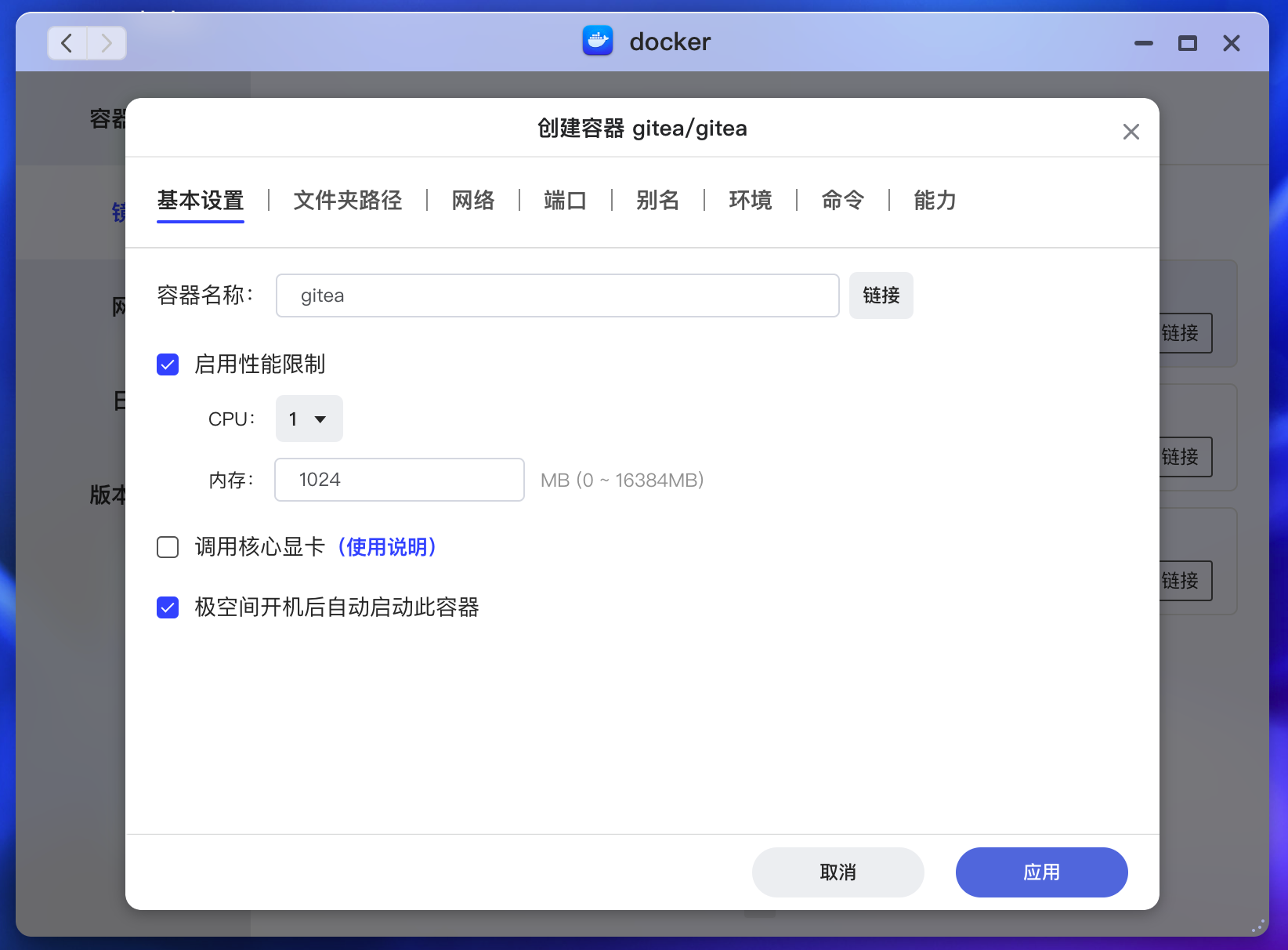Open the 网络 tab
This screenshot has width=1288, height=950.
(x=473, y=201)
